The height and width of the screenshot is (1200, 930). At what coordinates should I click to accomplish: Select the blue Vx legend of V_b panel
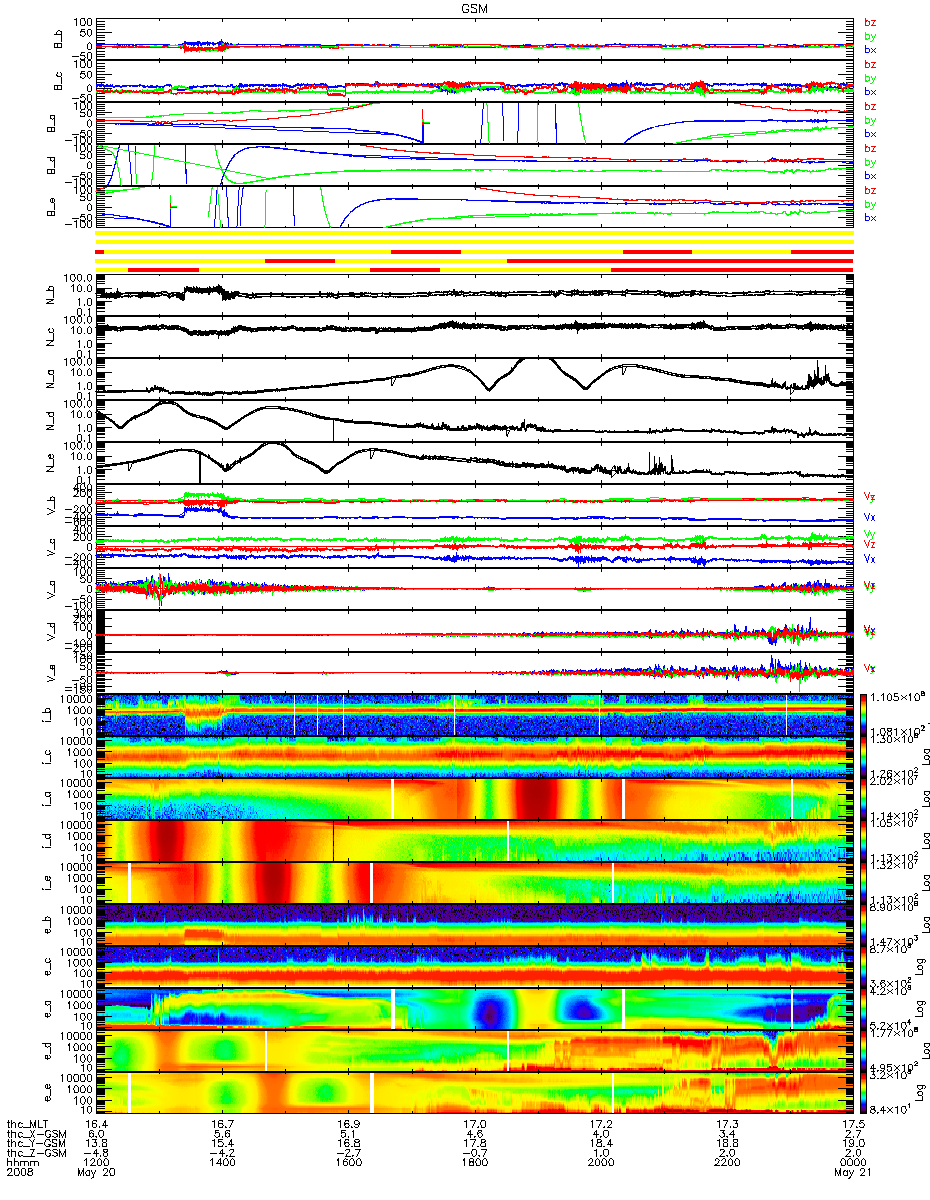[870, 517]
